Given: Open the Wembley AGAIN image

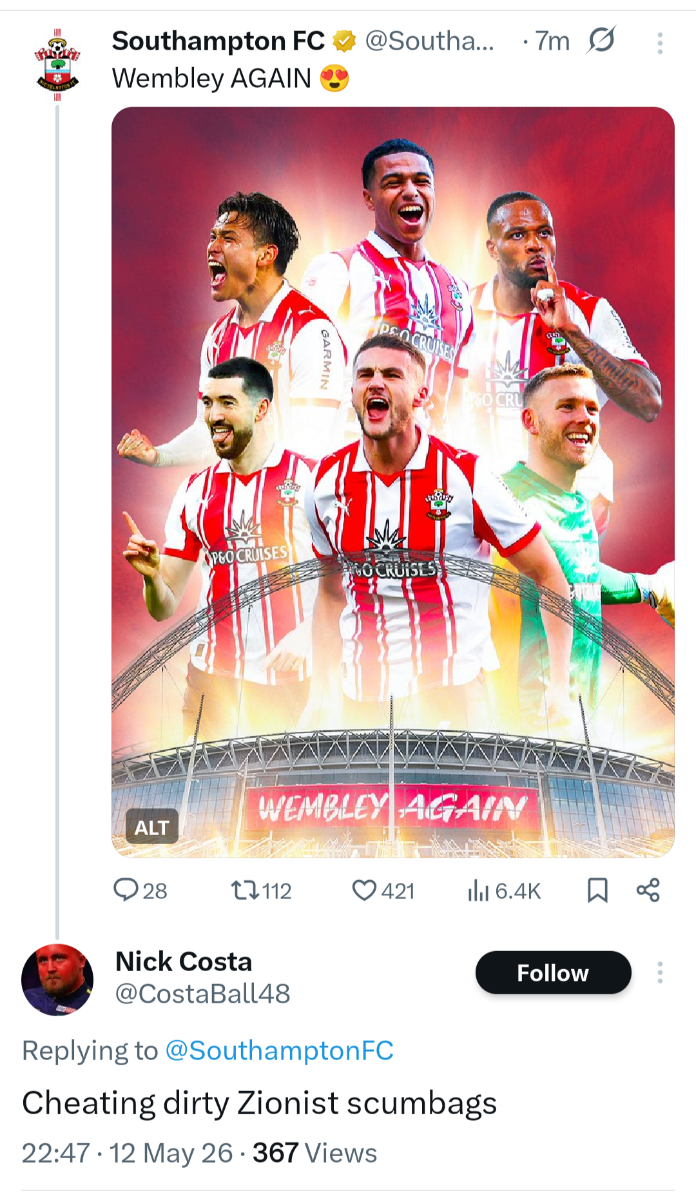Looking at the screenshot, I should tap(393, 481).
